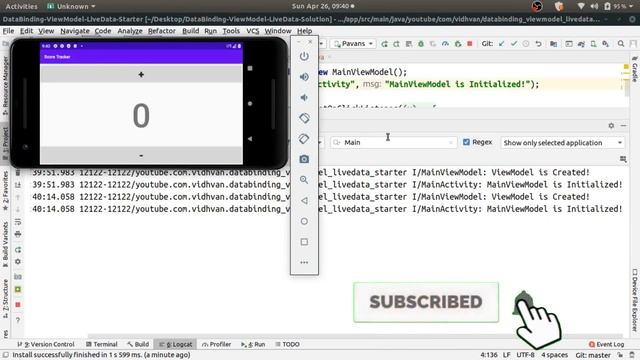Screen dimensions: 640x360
Task: Lower the emulator volume
Action: tap(304, 98)
